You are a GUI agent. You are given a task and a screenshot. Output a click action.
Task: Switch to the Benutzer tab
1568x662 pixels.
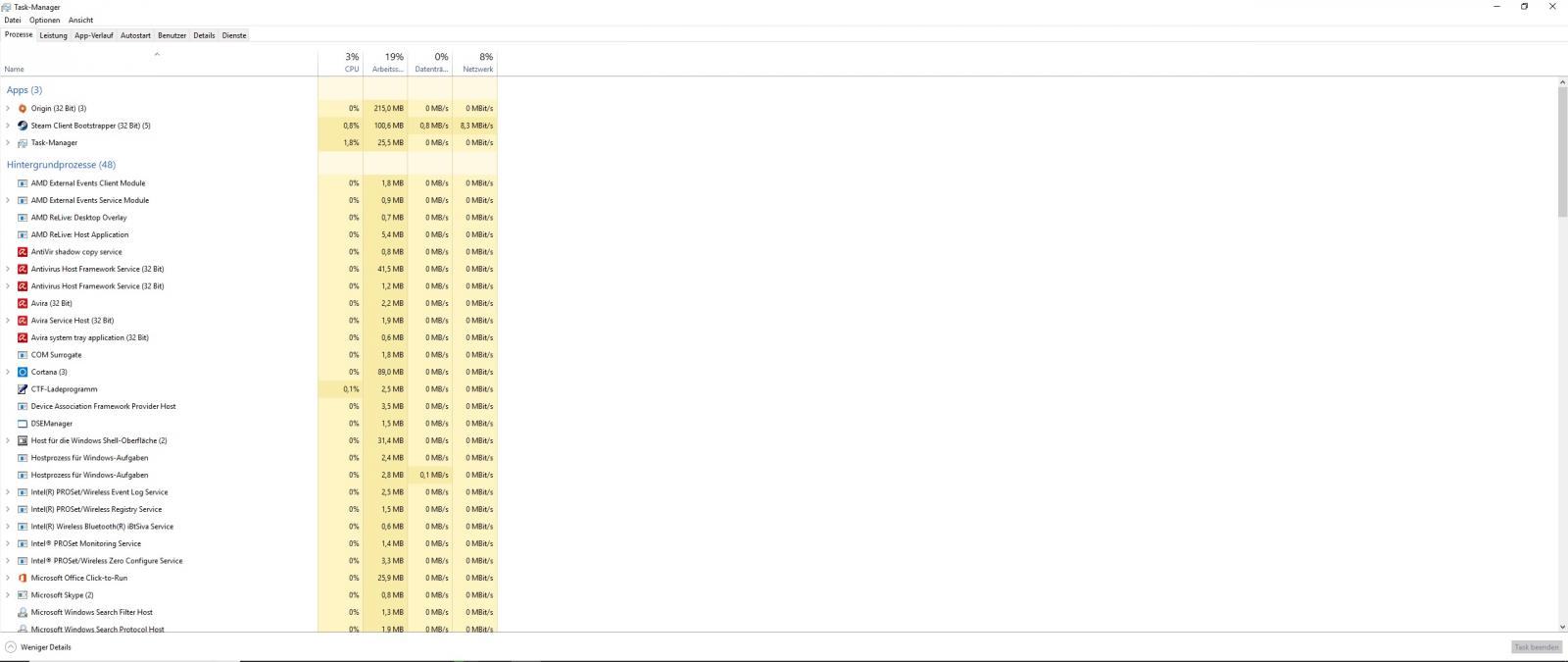[x=171, y=35]
